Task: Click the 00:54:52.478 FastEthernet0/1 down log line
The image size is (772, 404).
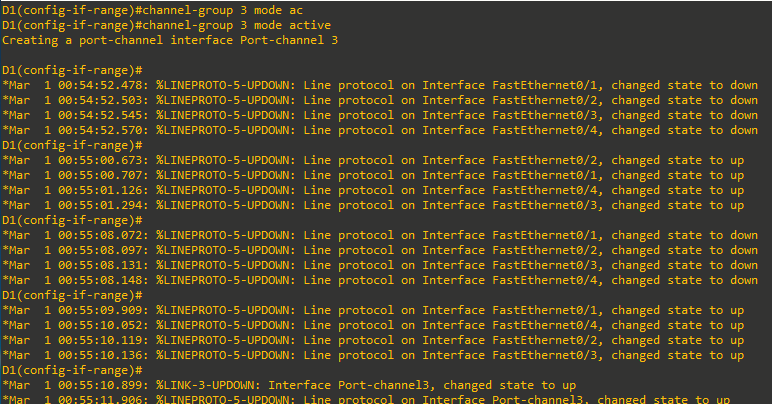Action: coord(380,85)
